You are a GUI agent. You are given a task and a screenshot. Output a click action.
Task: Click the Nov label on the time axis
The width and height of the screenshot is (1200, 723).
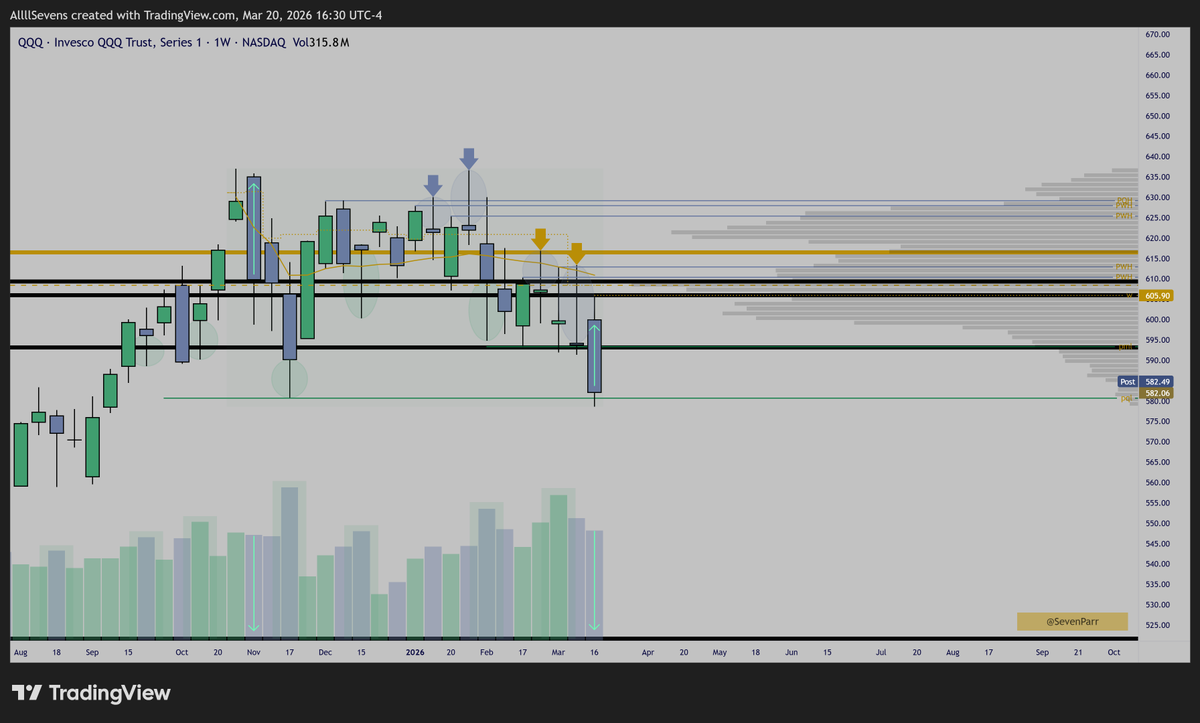(253, 651)
